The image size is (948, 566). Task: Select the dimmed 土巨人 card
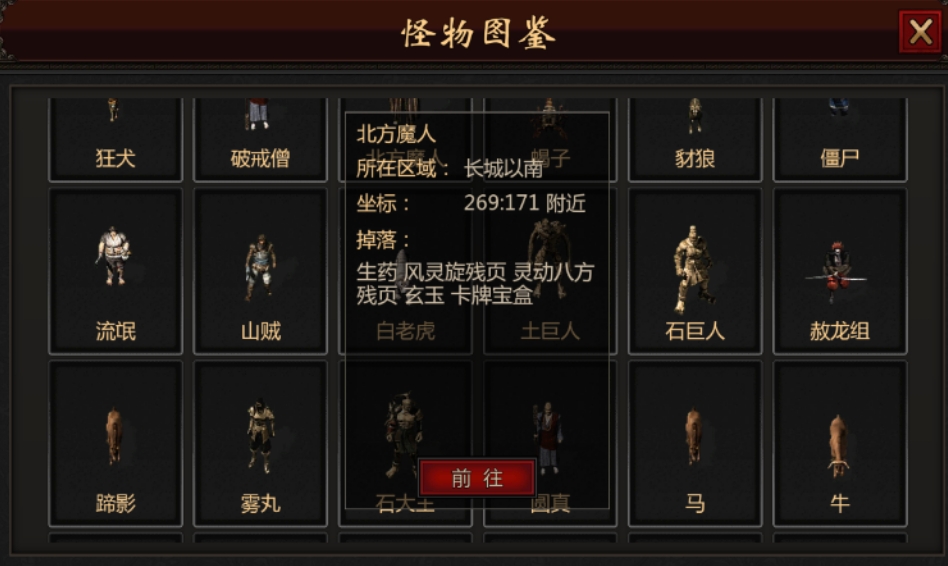[x=550, y=331]
